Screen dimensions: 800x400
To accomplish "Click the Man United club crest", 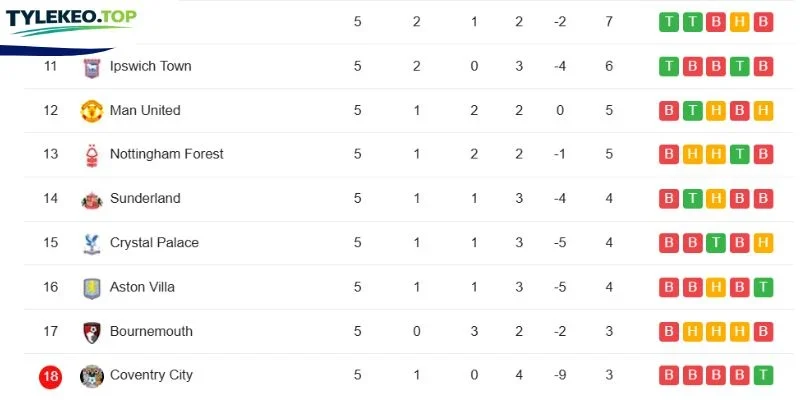I will (x=92, y=111).
